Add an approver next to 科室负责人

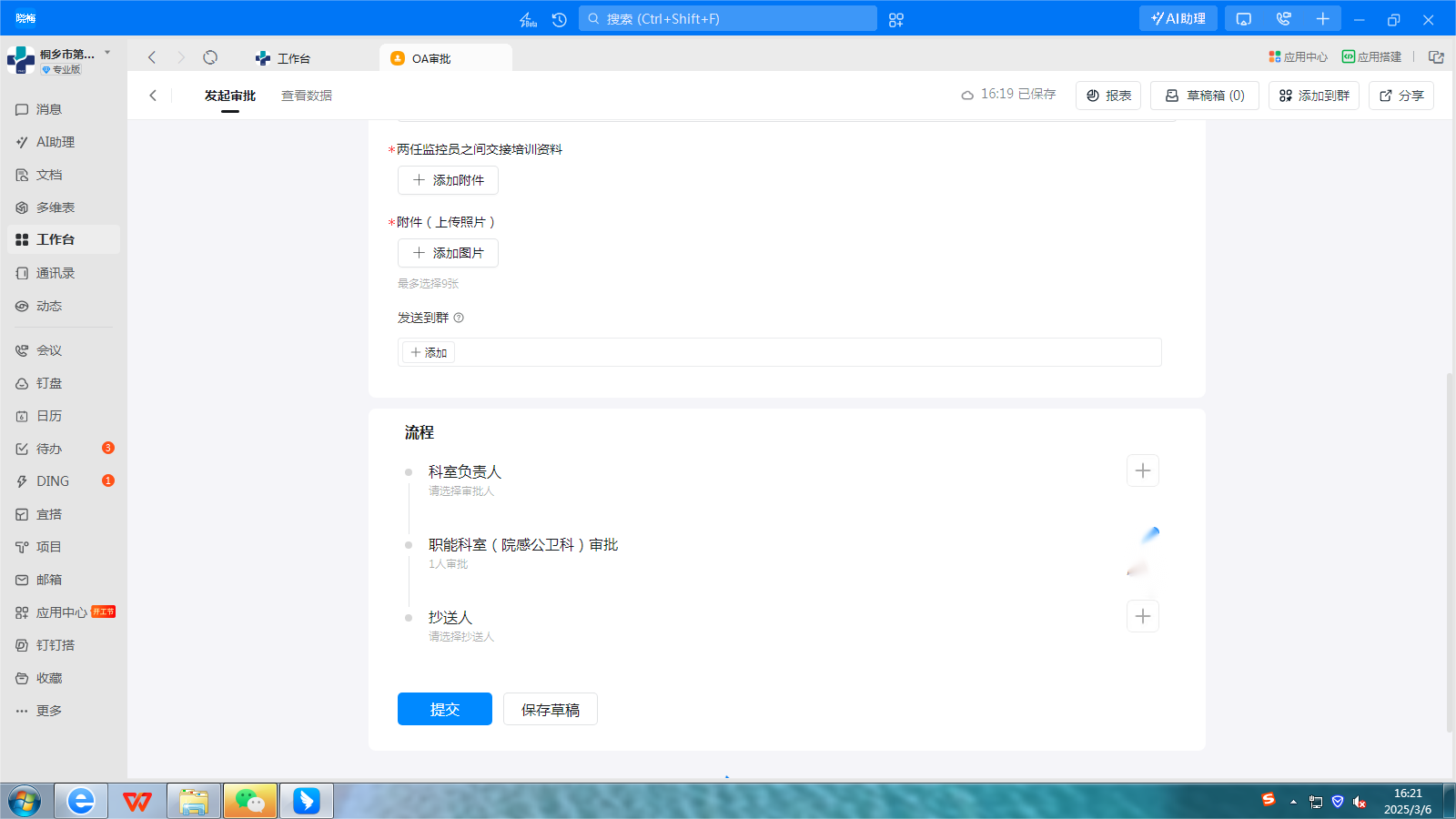1143,470
